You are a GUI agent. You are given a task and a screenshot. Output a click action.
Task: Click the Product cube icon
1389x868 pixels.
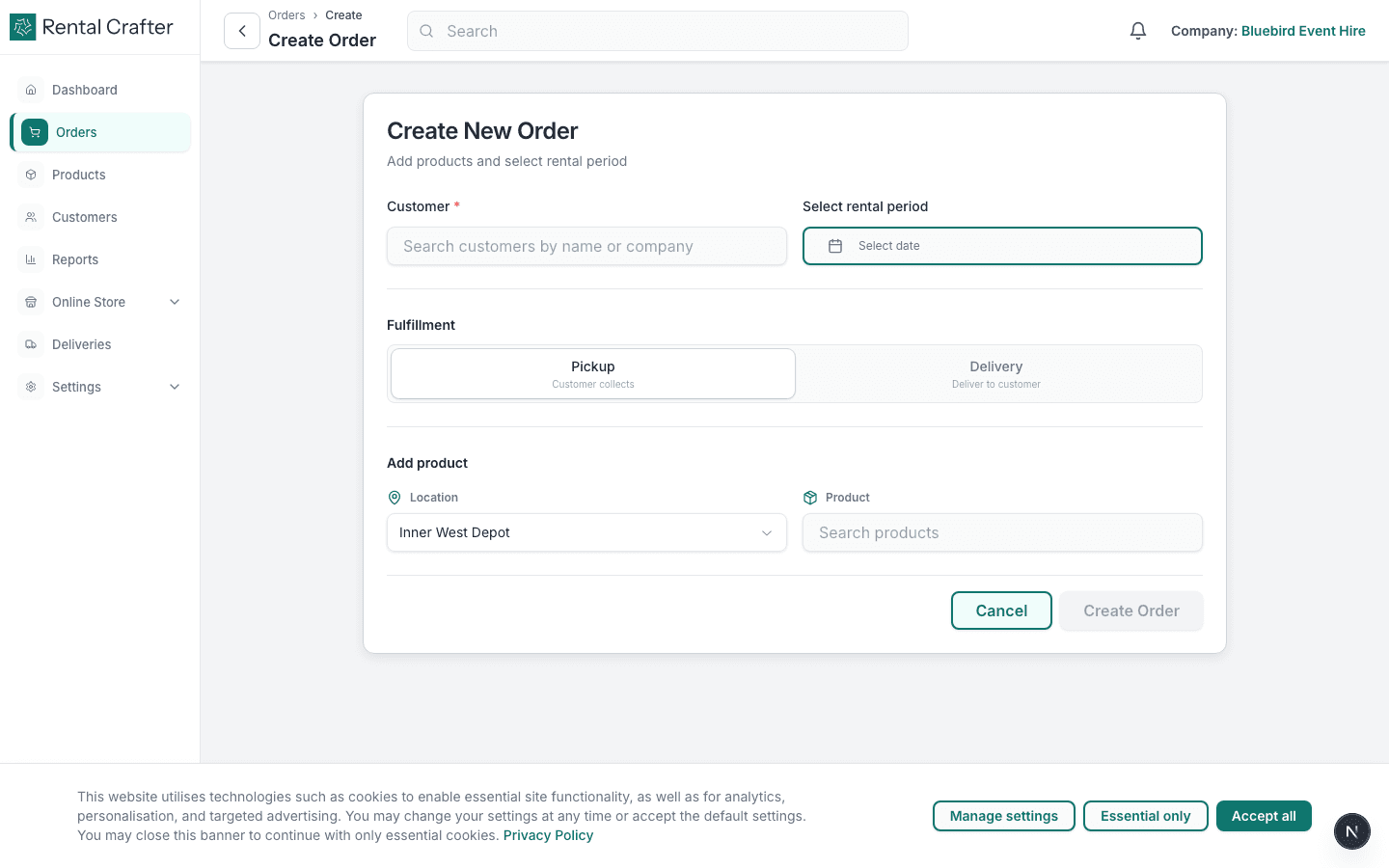point(810,498)
